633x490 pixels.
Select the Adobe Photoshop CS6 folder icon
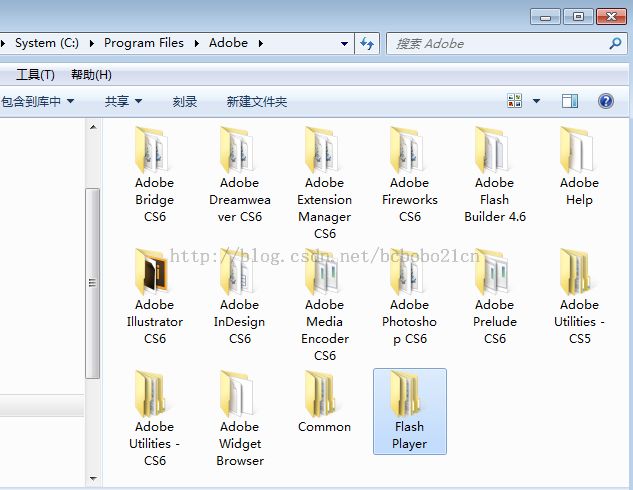click(407, 272)
